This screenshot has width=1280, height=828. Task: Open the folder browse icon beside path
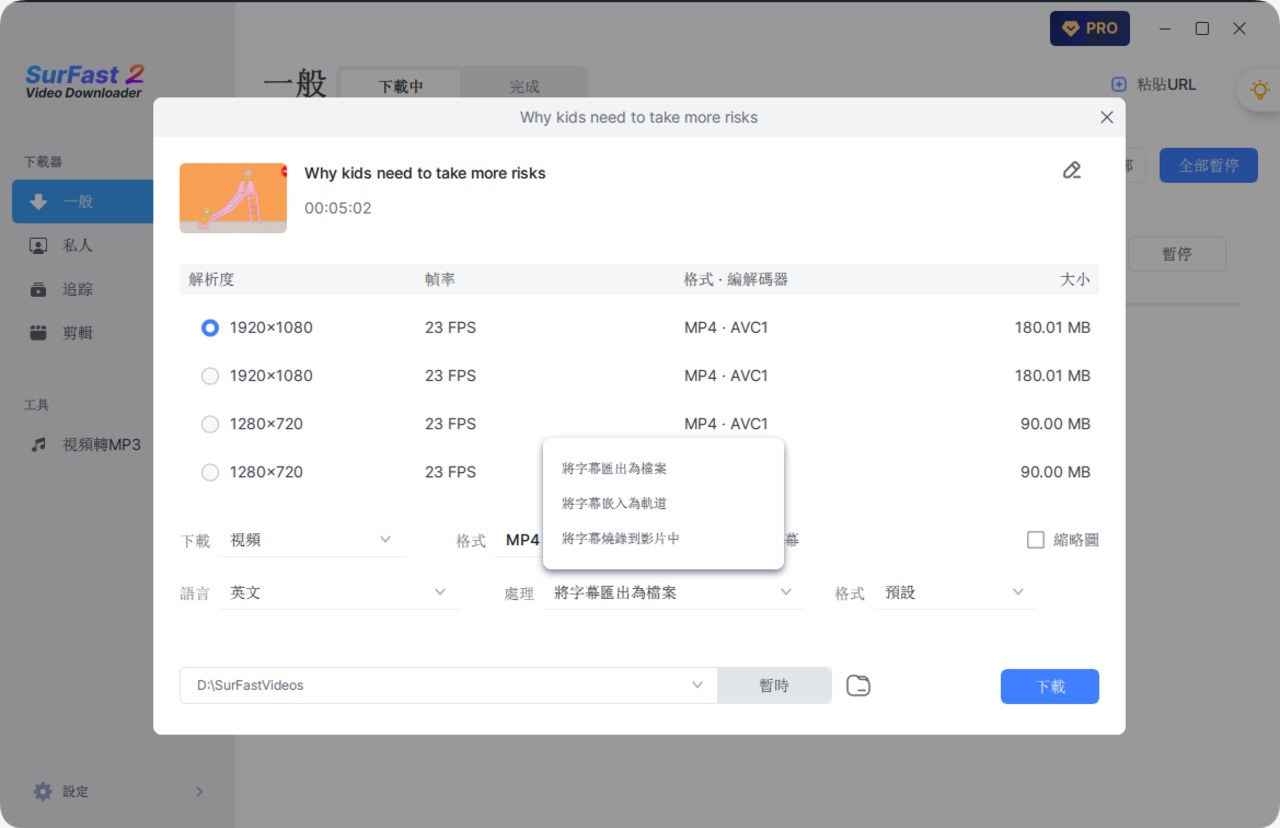pyautogui.click(x=857, y=686)
